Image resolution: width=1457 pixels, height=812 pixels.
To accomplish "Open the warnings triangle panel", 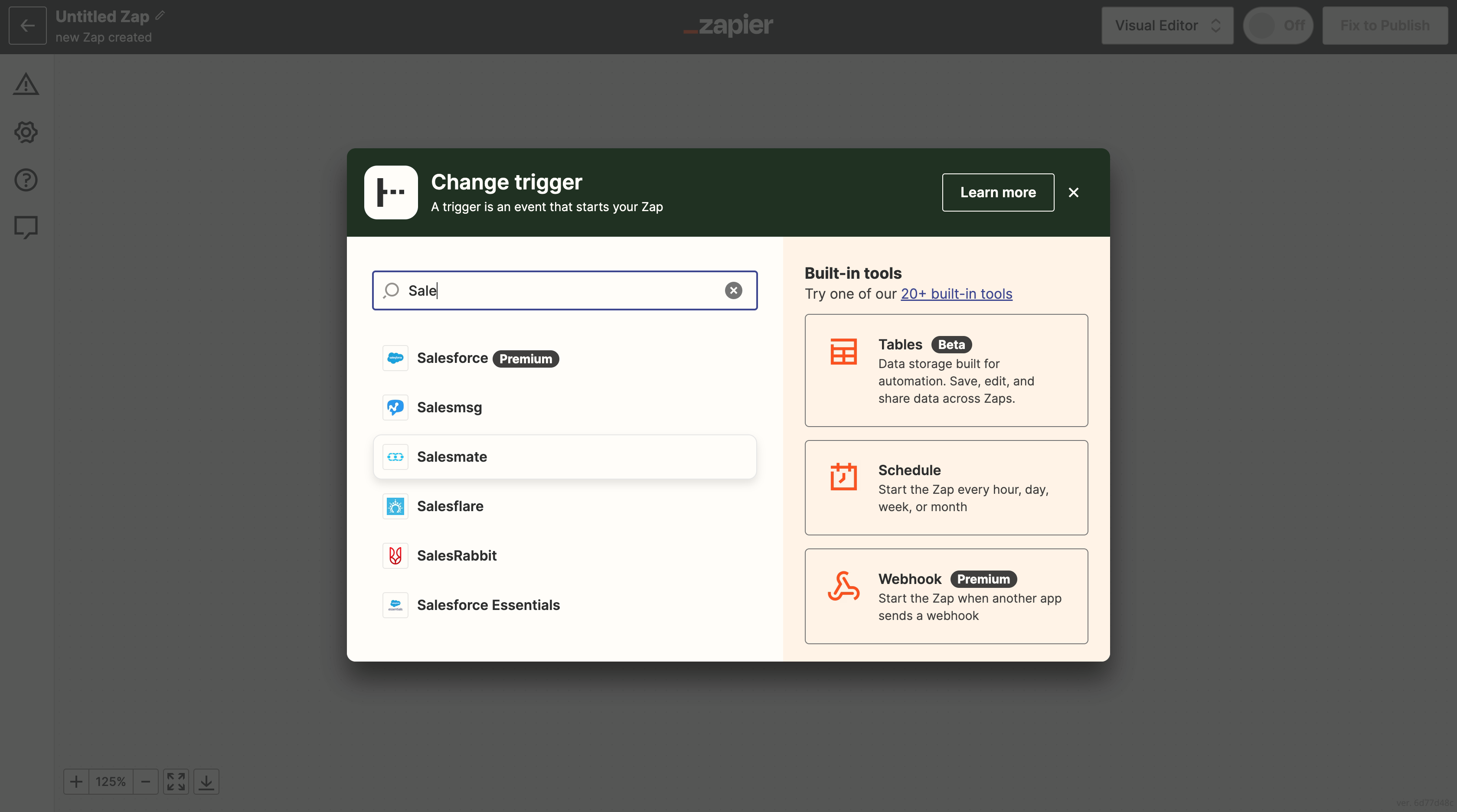I will click(x=26, y=84).
